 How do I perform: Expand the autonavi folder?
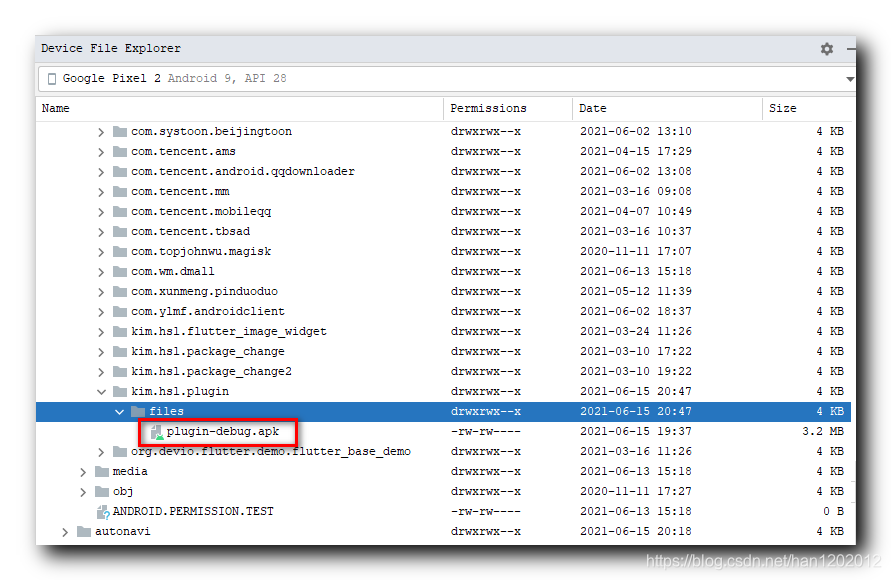65,532
